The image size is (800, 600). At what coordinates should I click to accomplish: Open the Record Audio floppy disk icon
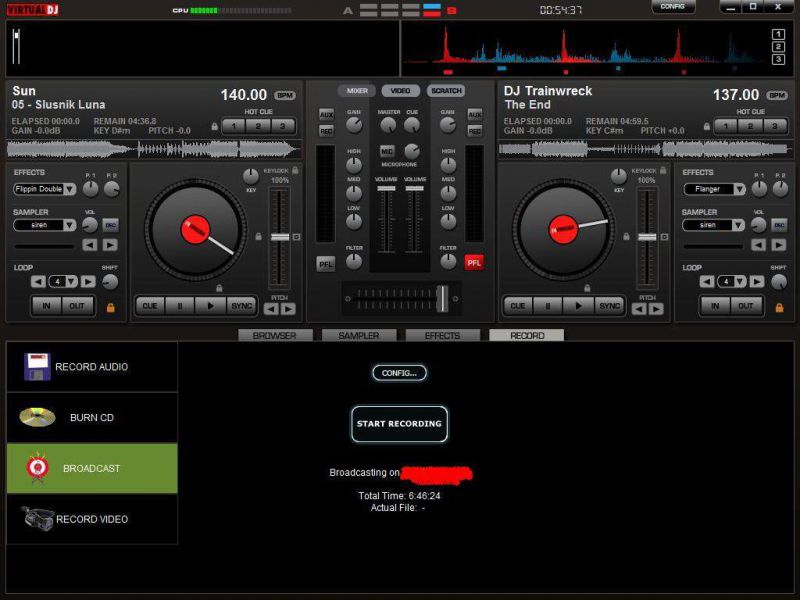(x=37, y=366)
